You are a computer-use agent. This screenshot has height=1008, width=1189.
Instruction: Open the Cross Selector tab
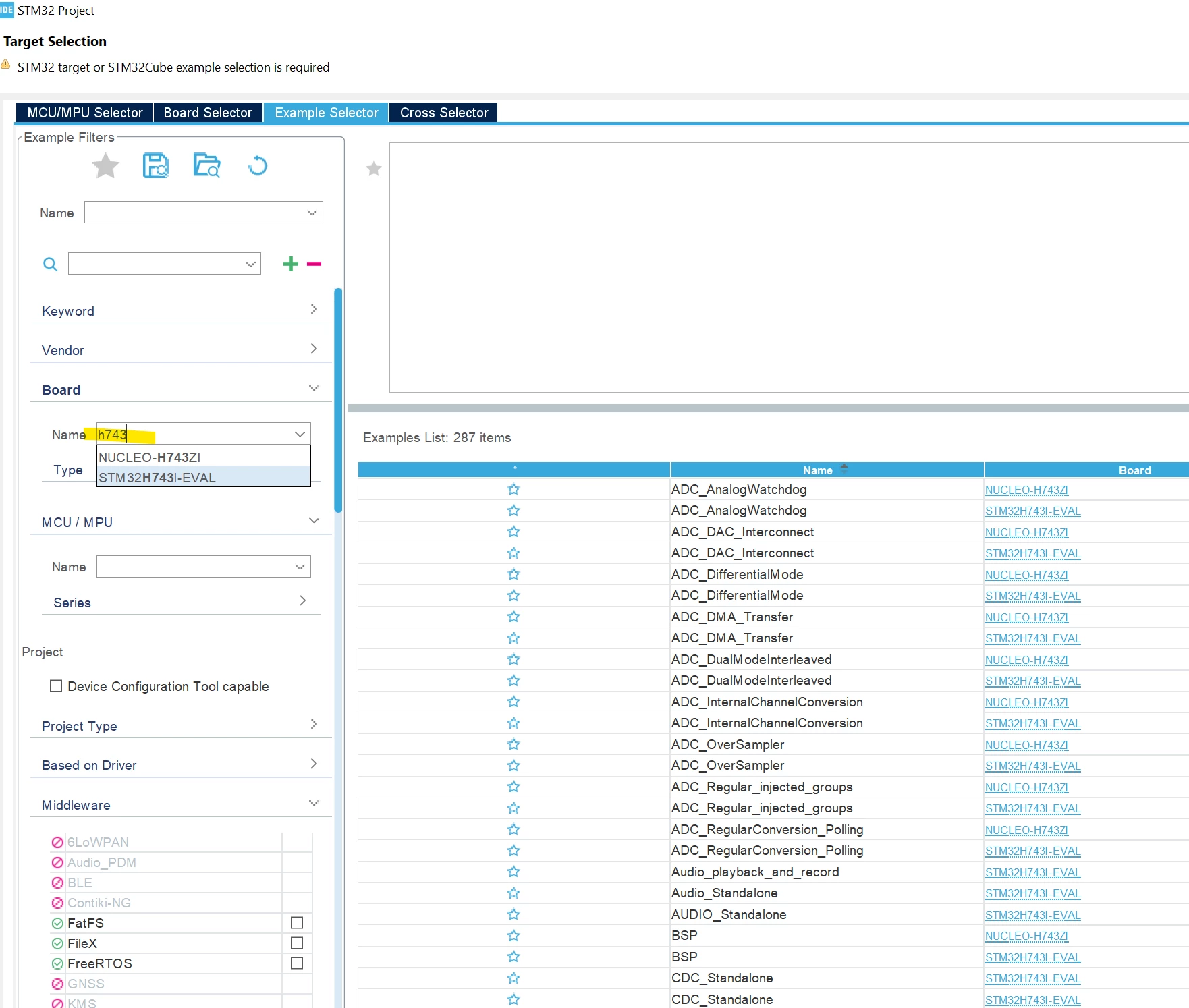tap(444, 113)
